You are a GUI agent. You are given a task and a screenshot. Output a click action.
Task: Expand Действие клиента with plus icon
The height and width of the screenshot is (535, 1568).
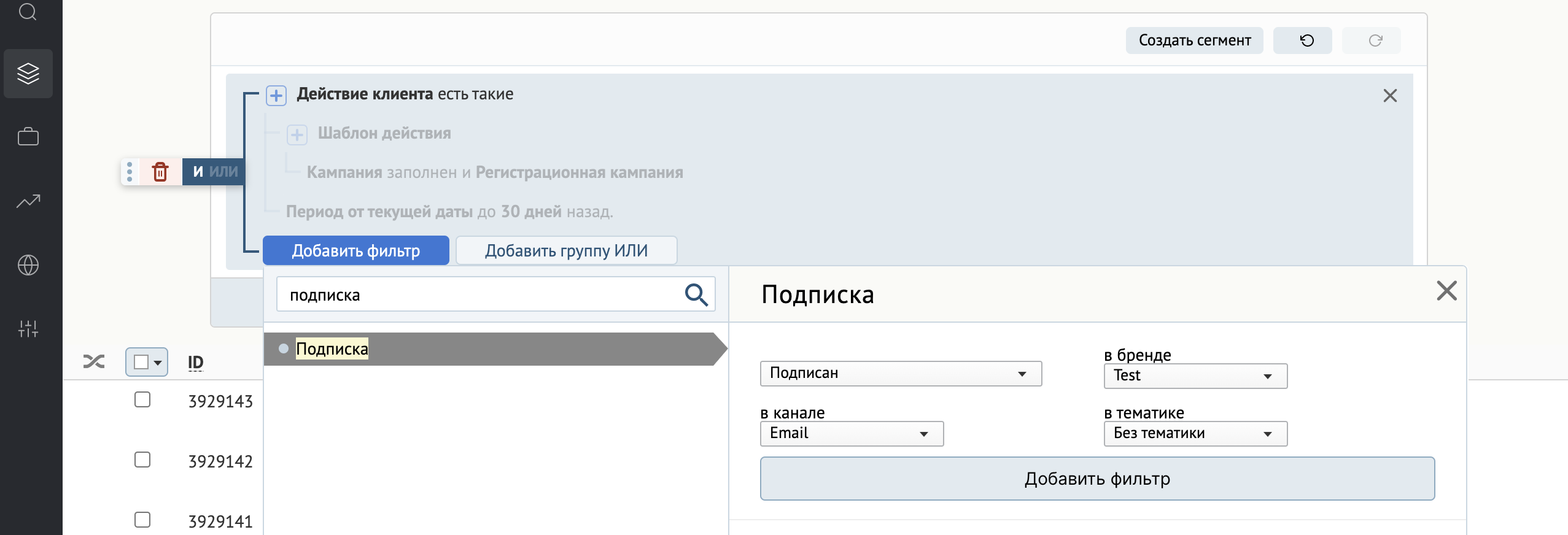pos(276,96)
